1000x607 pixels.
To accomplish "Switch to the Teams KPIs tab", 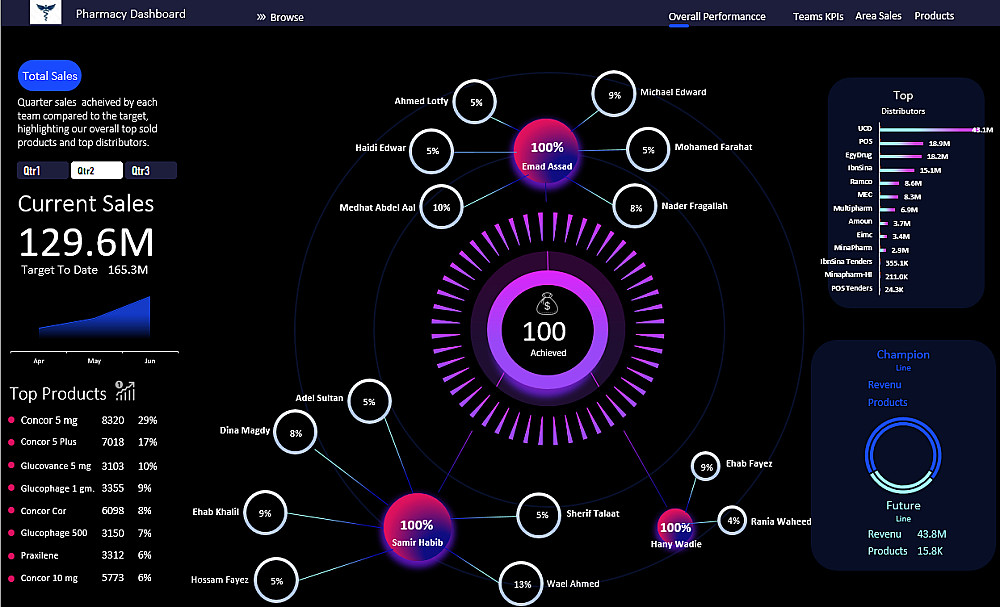I will click(x=818, y=17).
